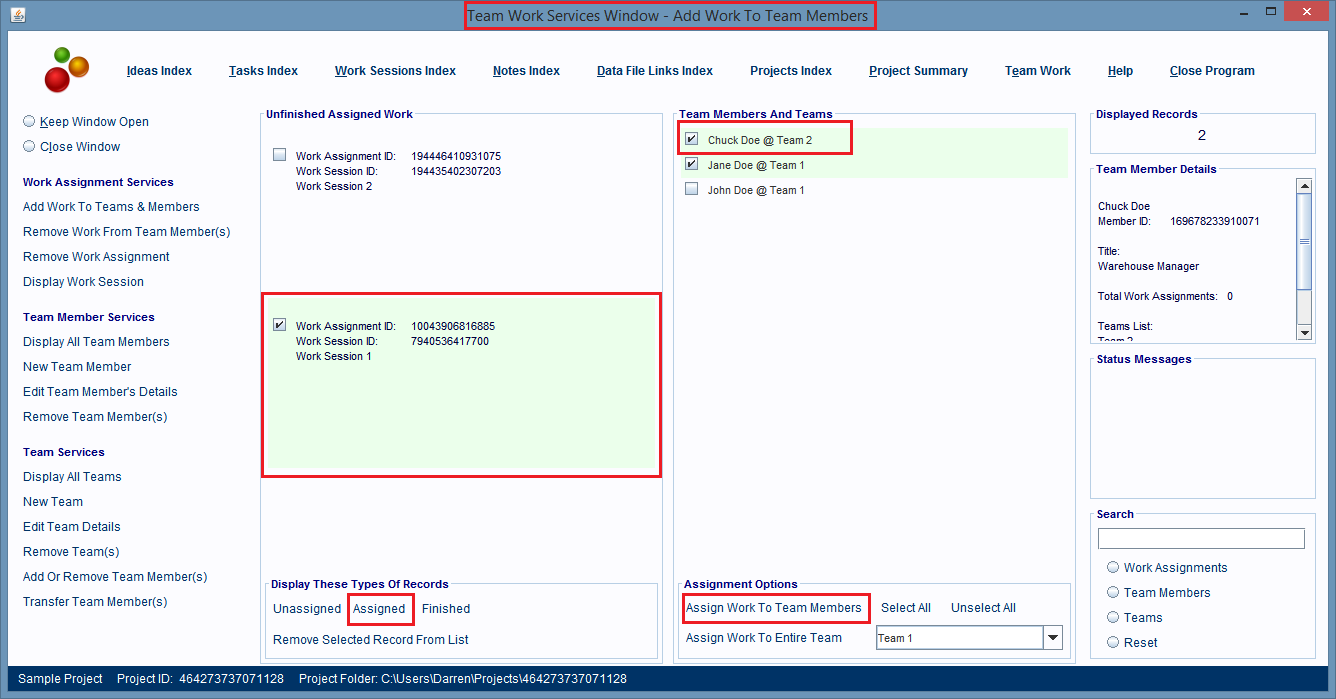Click Project Folder path in status bar
1336x699 pixels.
463,679
